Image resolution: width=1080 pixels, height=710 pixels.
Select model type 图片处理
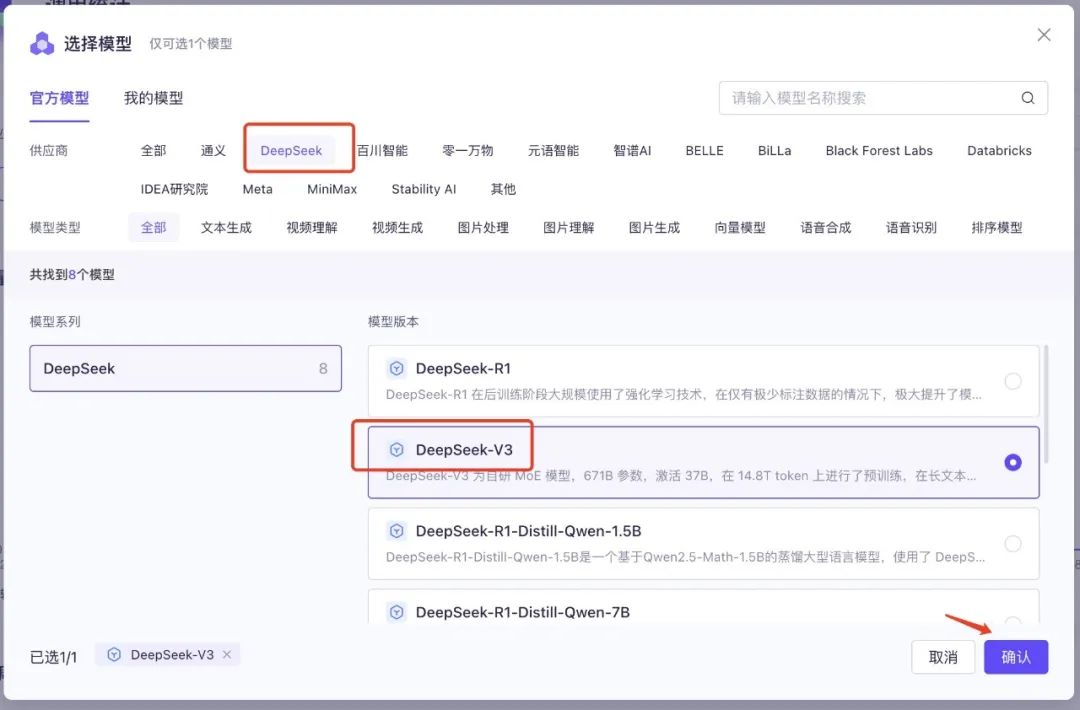[483, 227]
